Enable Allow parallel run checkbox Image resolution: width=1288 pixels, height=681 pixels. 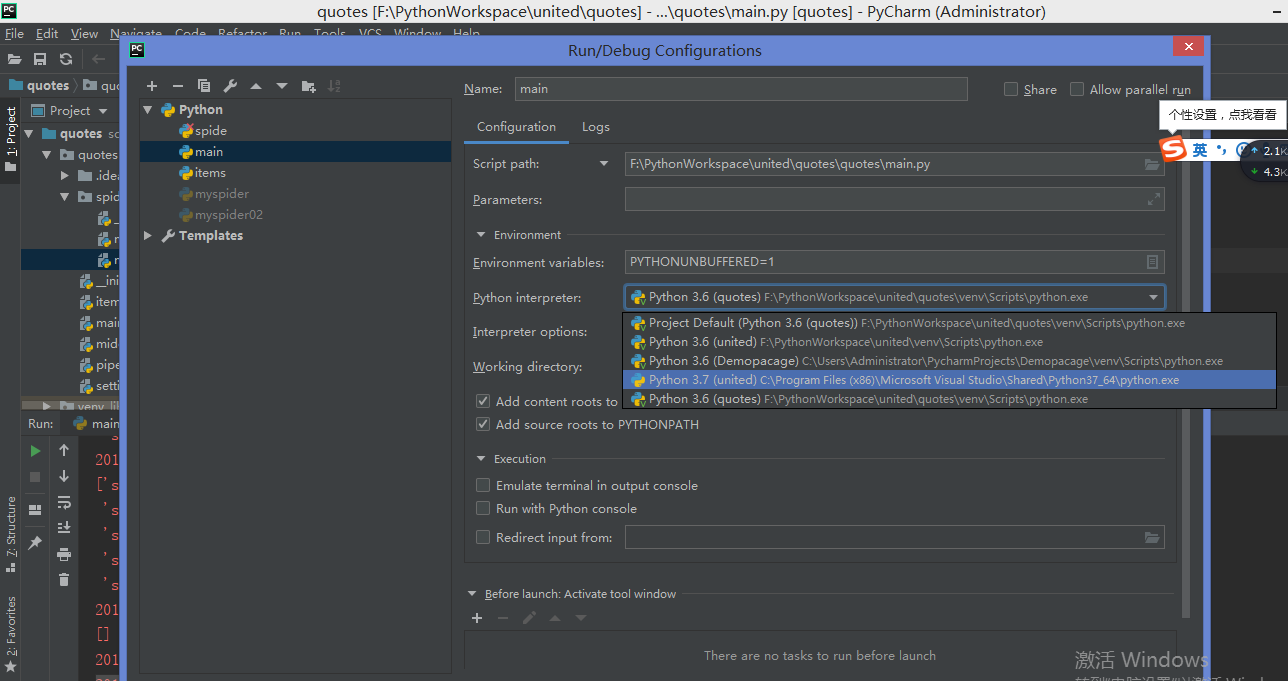pyautogui.click(x=1077, y=89)
